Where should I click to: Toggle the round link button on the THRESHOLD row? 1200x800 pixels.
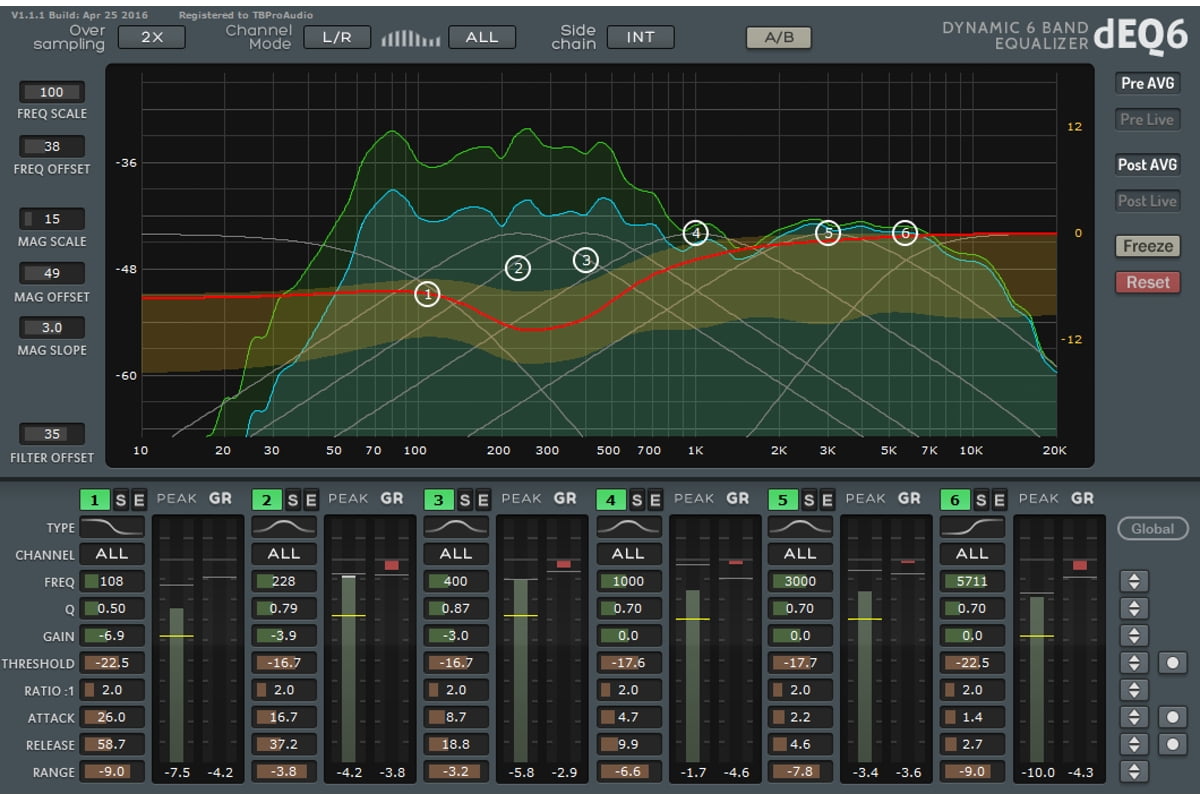1172,662
